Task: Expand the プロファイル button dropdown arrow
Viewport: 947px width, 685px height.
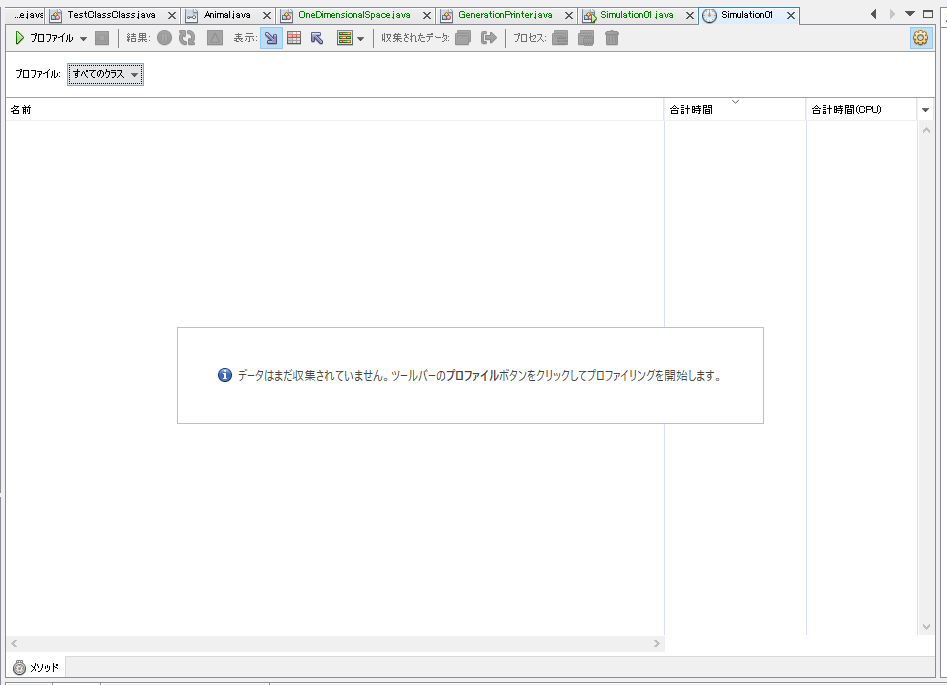Action: (83, 39)
